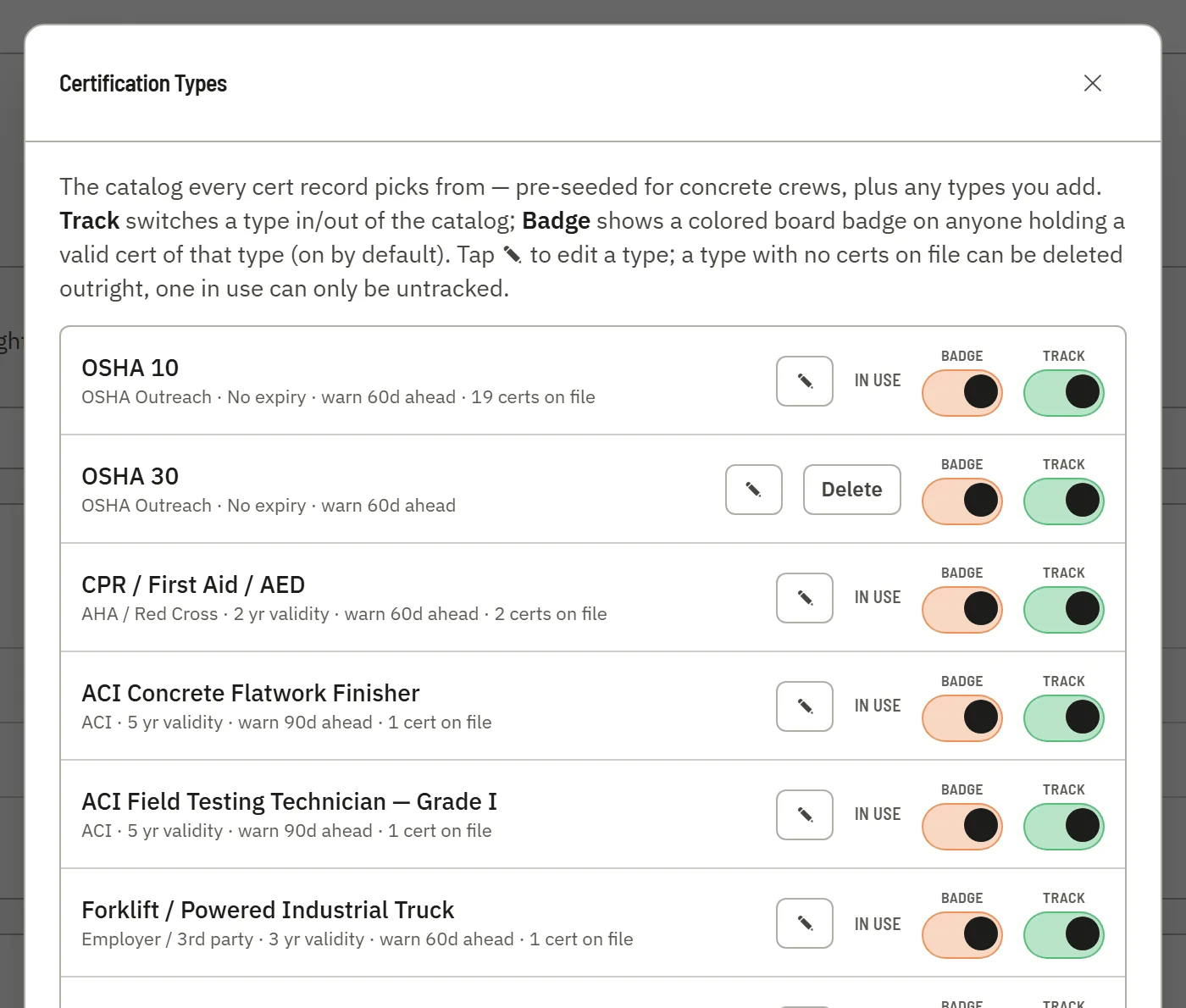Click the IN USE label for OSHA 10
This screenshot has width=1186, height=1008.
pos(878,381)
